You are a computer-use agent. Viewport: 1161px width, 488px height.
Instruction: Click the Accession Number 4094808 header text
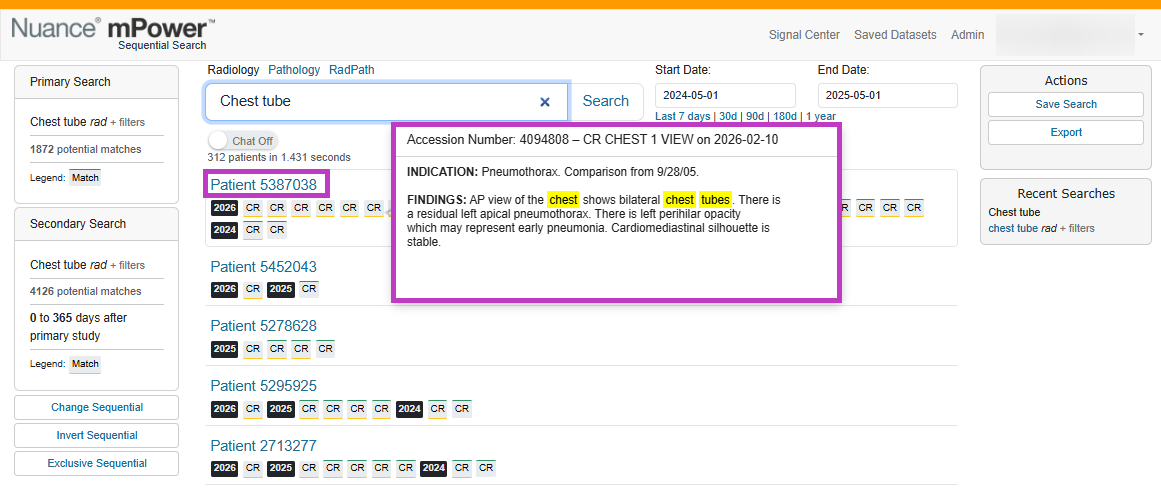tap(592, 139)
